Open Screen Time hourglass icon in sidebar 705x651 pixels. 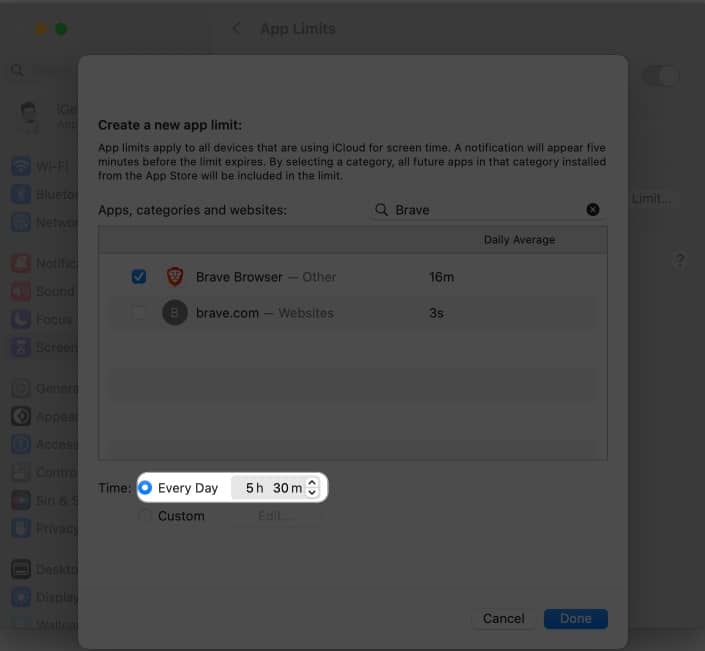(21, 347)
